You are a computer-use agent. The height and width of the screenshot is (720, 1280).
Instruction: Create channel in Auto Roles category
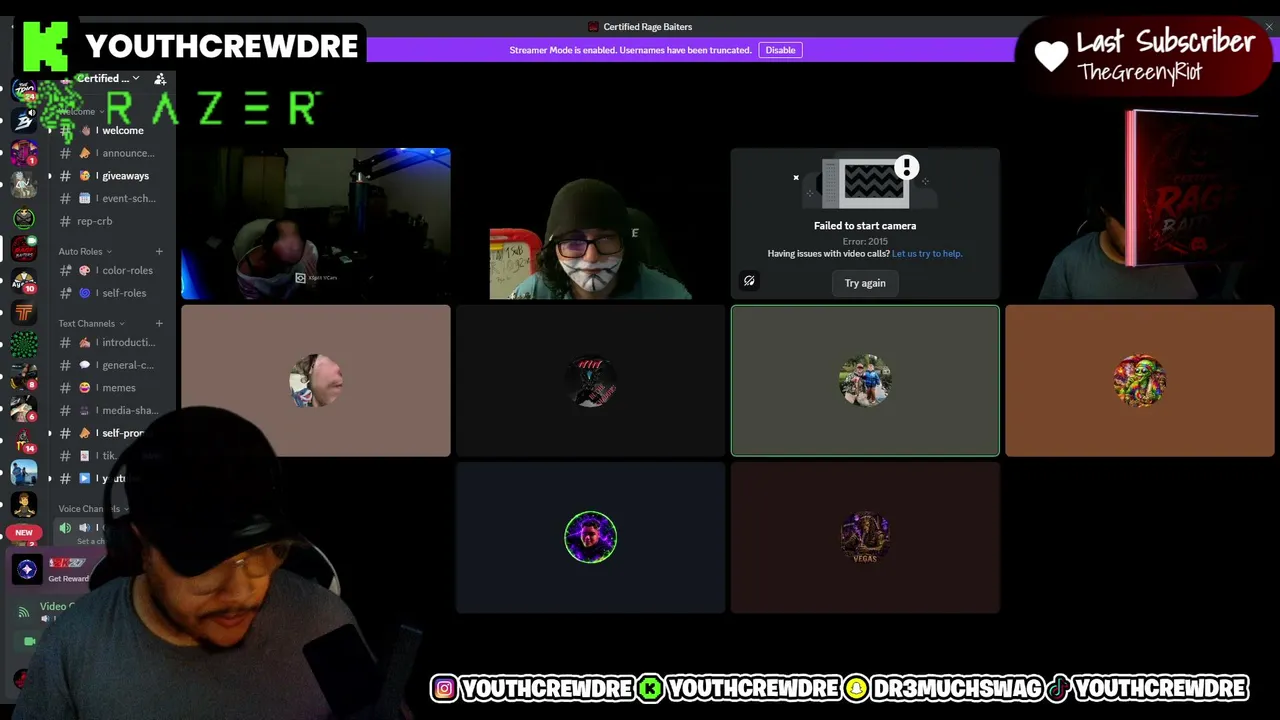pos(159,252)
